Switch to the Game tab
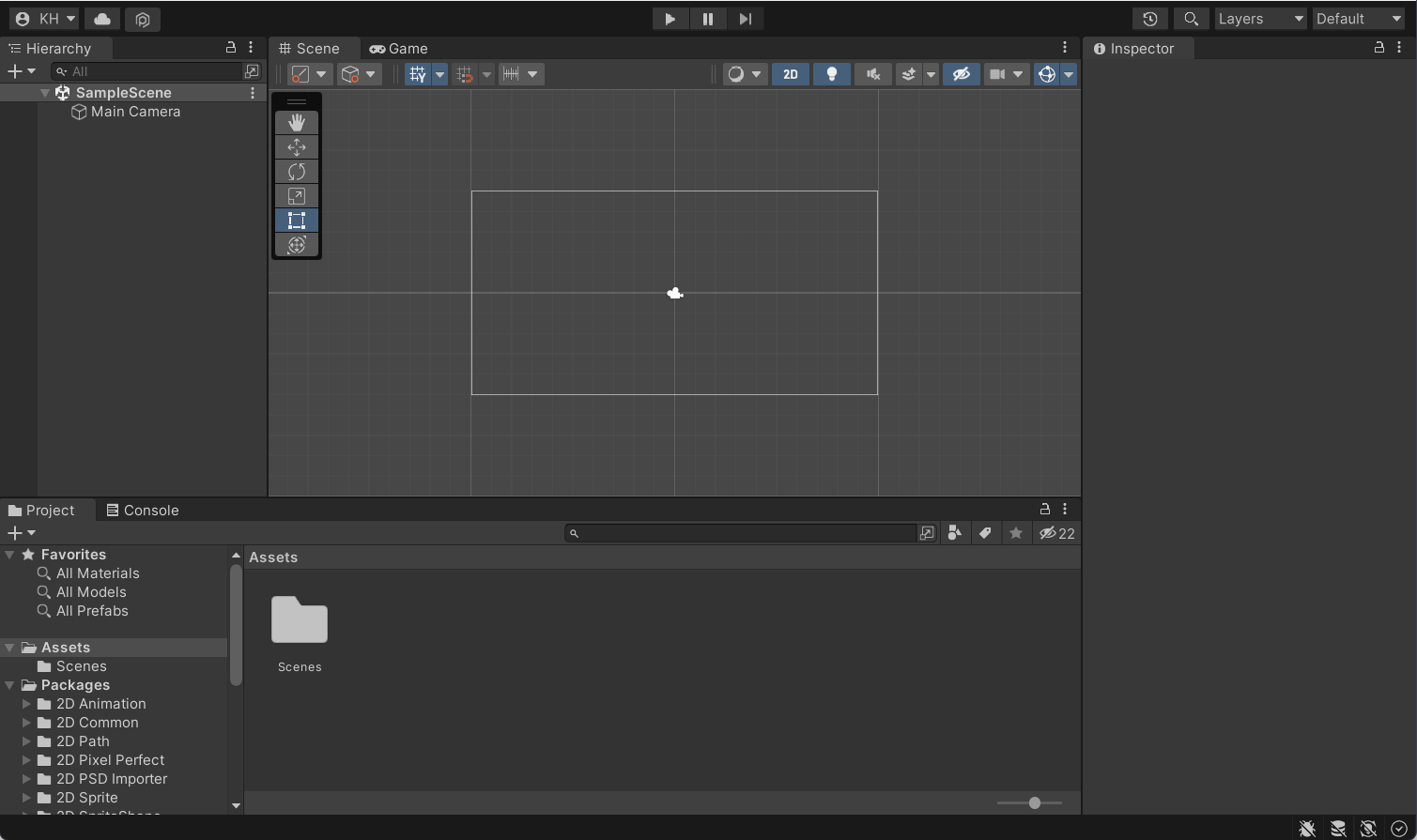 pyautogui.click(x=399, y=49)
